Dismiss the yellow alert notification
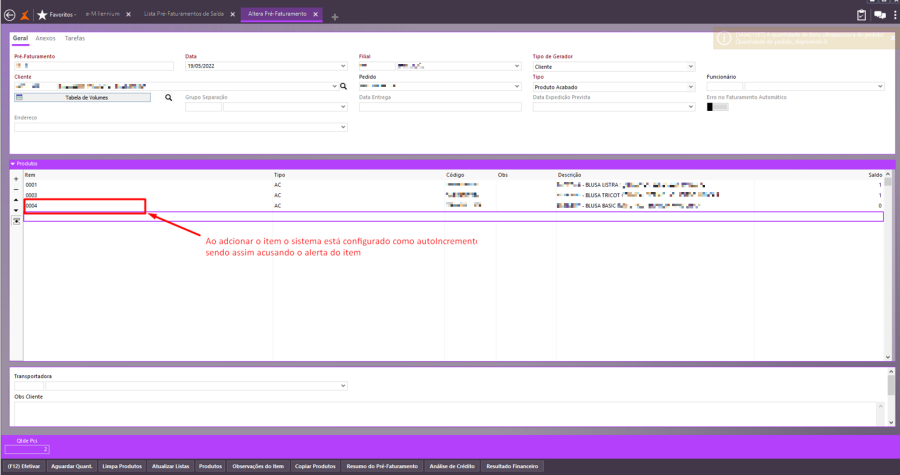Screen dimensions: 900x475 893,38
